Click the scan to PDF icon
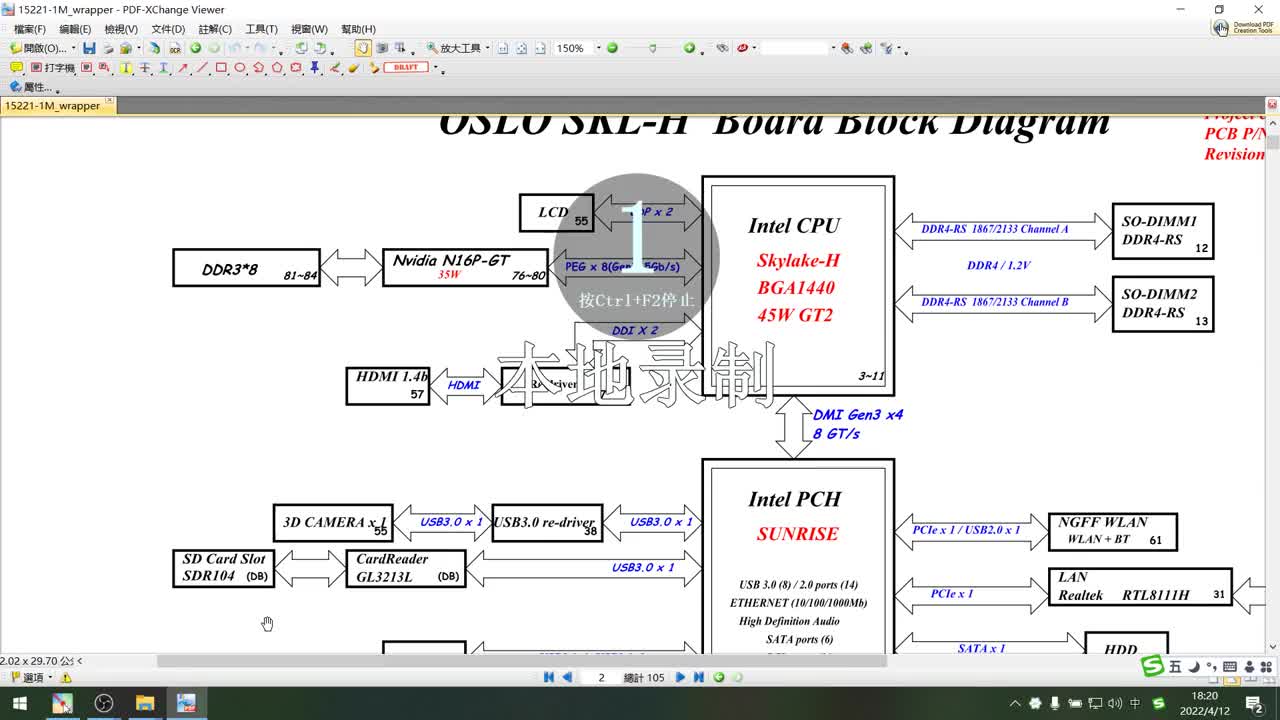The width and height of the screenshot is (1280, 720). pos(155,48)
